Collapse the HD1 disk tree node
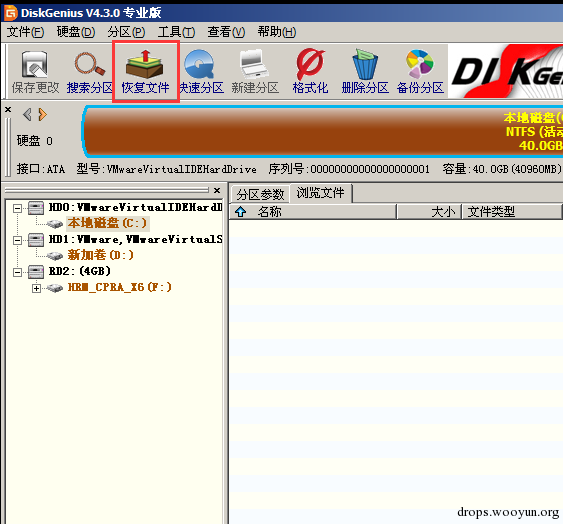Image resolution: width=563 pixels, height=524 pixels. (17, 240)
